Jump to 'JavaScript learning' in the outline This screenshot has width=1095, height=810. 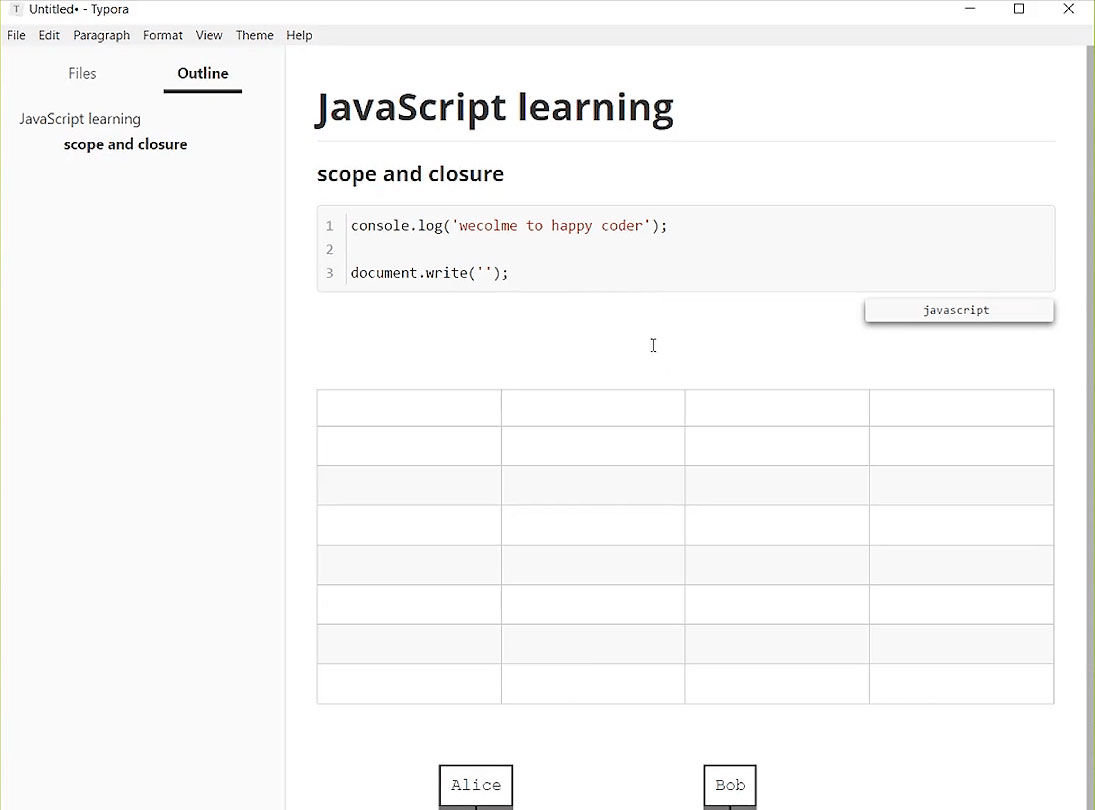[80, 119]
